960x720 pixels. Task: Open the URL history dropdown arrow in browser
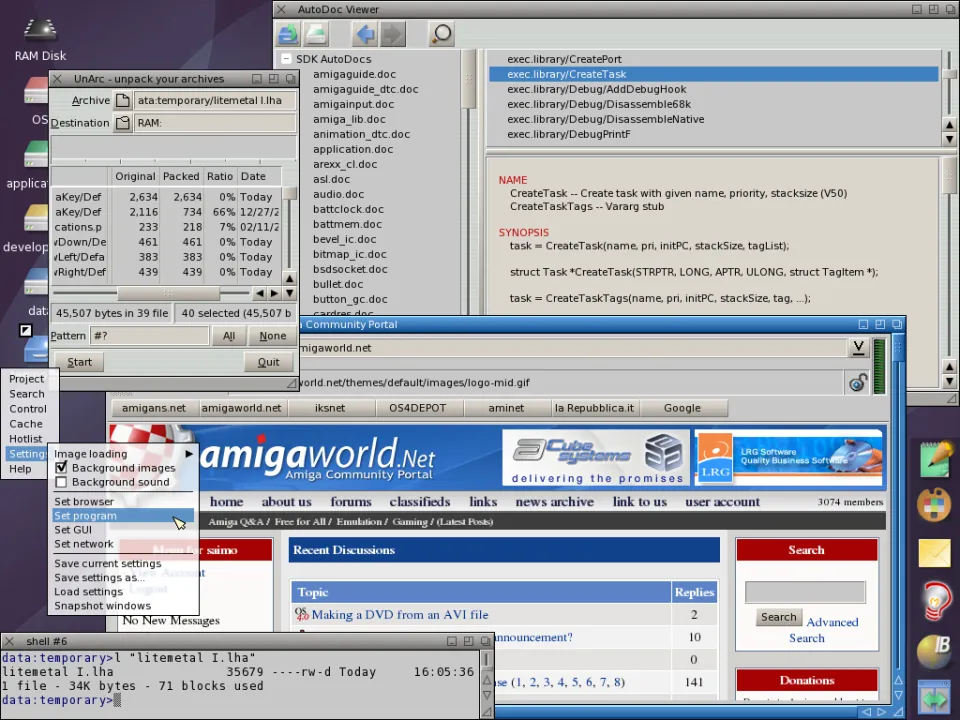(x=858, y=348)
